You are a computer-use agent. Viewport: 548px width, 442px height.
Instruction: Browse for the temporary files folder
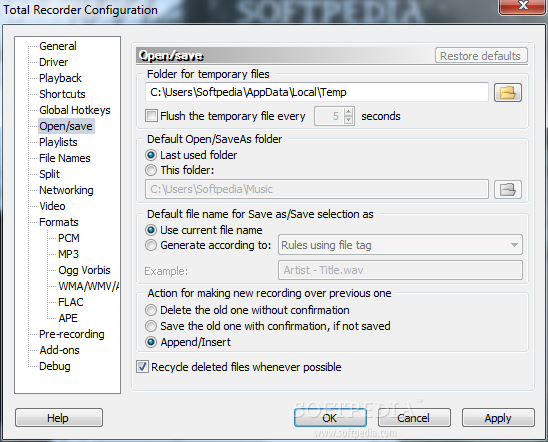tap(508, 93)
